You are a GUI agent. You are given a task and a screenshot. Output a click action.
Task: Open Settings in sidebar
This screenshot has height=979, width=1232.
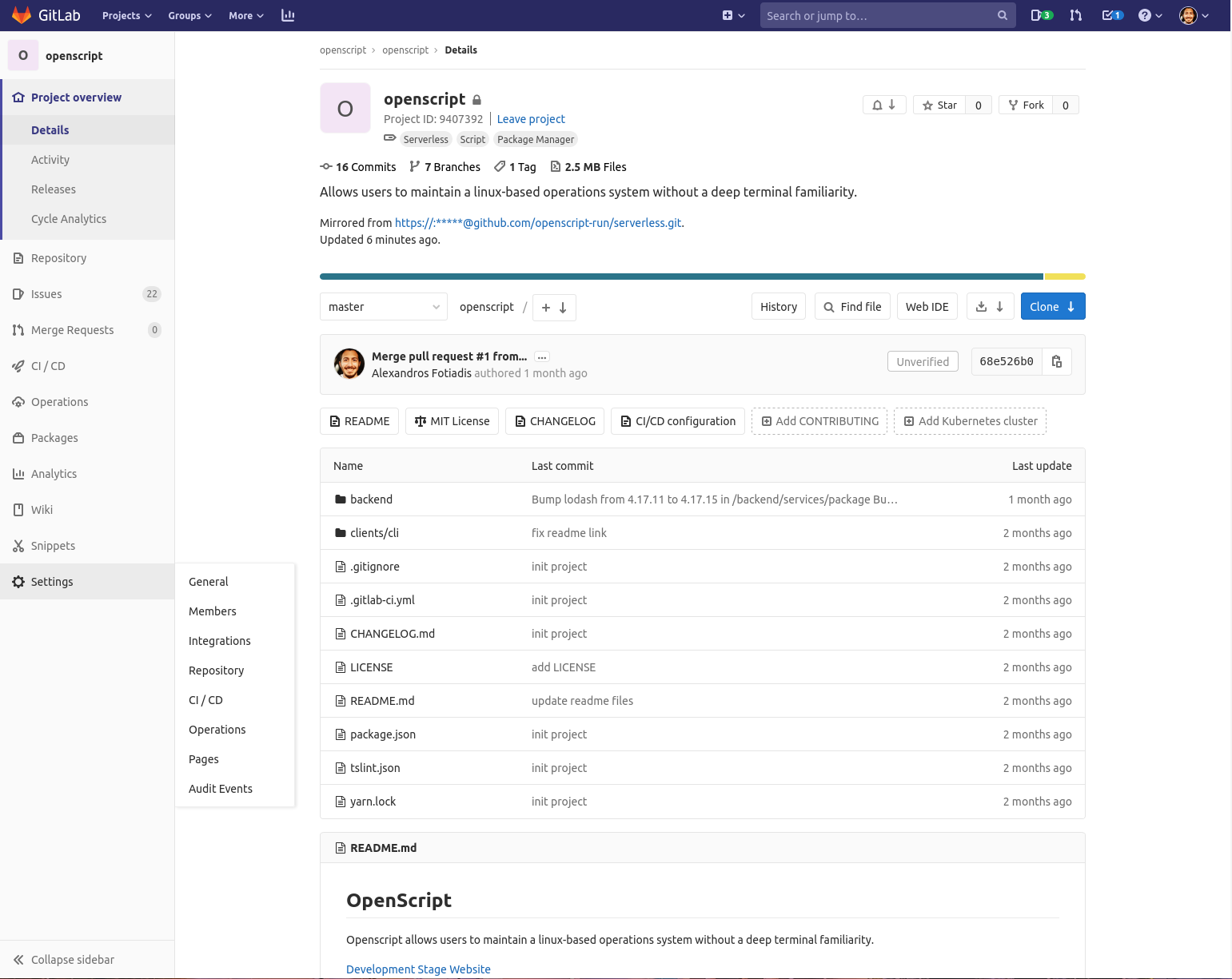click(x=87, y=582)
